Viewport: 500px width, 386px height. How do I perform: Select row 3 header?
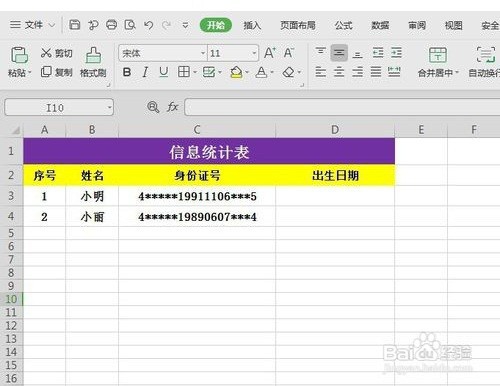(11, 196)
